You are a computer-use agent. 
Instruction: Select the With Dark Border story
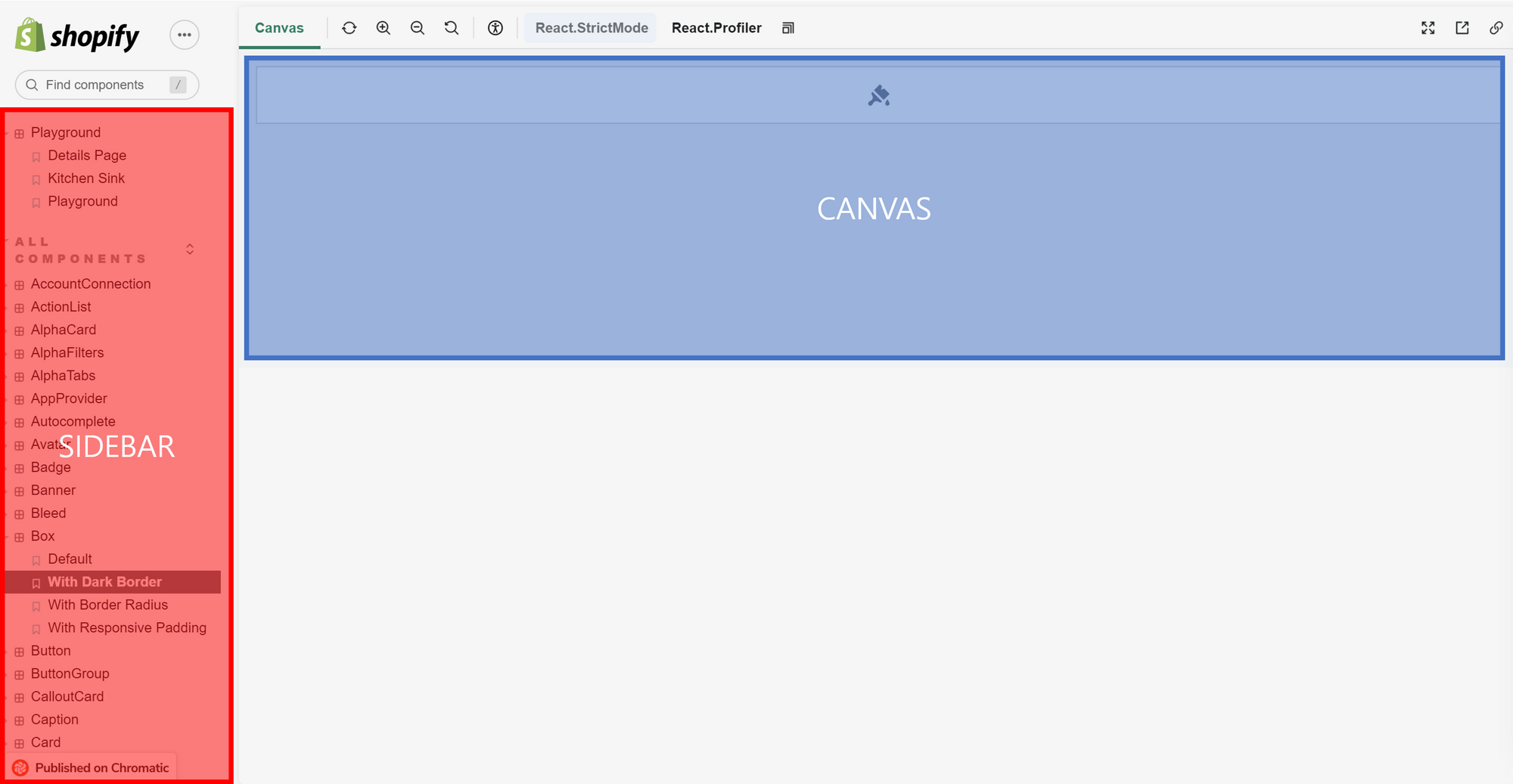pos(105,582)
